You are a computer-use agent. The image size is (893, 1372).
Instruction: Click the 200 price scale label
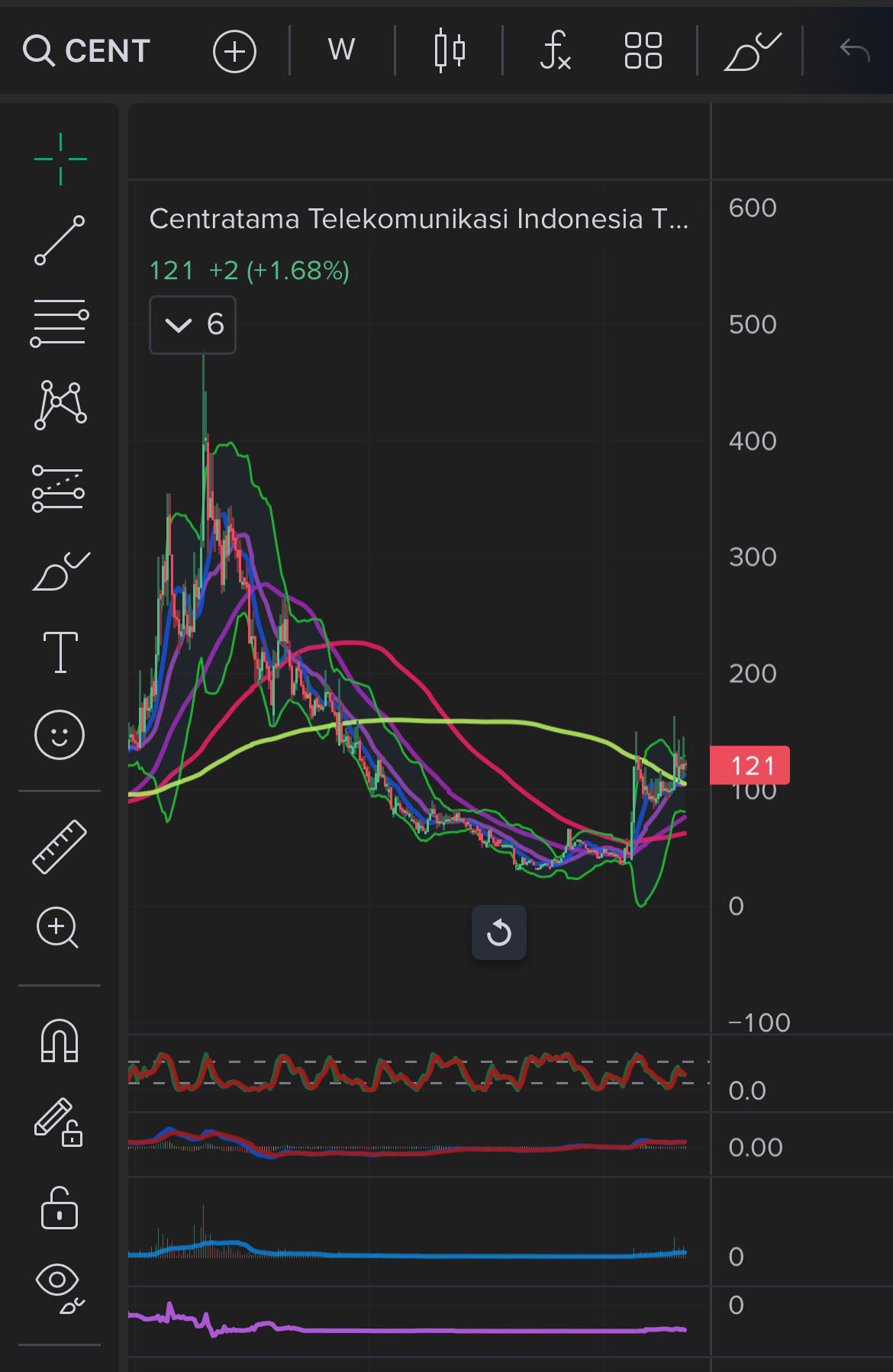click(753, 674)
